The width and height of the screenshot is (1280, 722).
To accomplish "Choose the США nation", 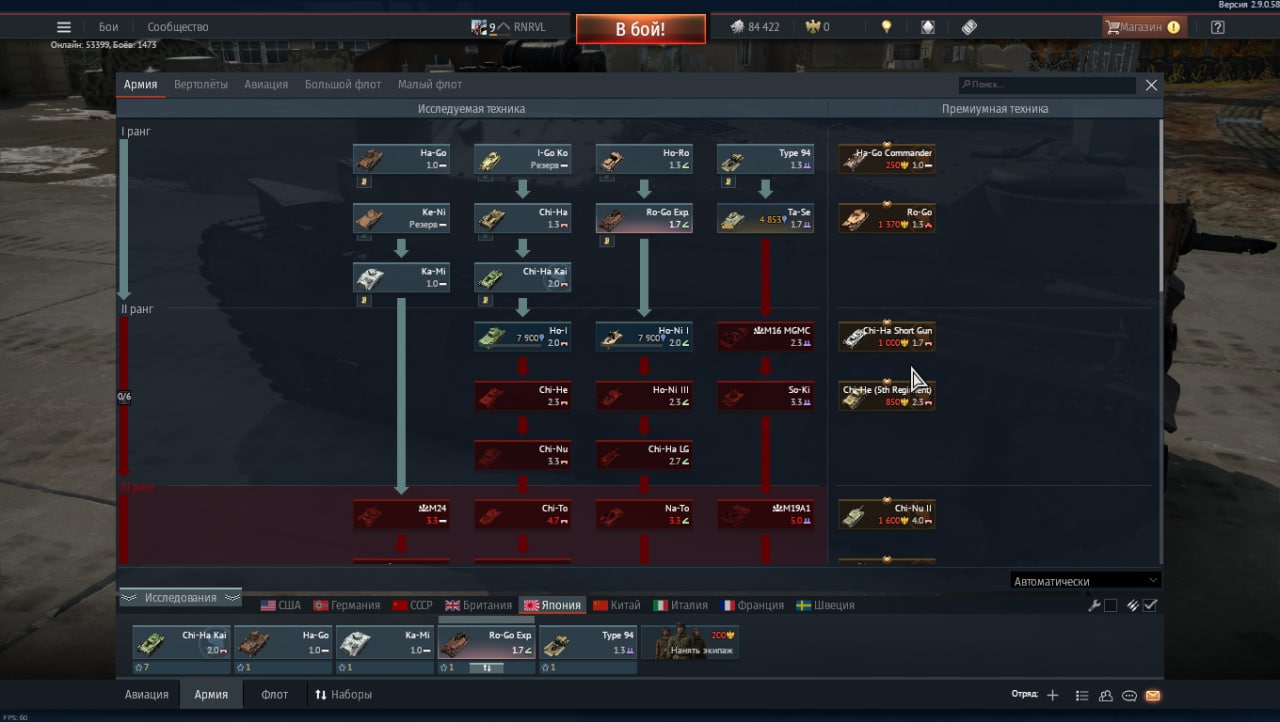I will pos(281,605).
